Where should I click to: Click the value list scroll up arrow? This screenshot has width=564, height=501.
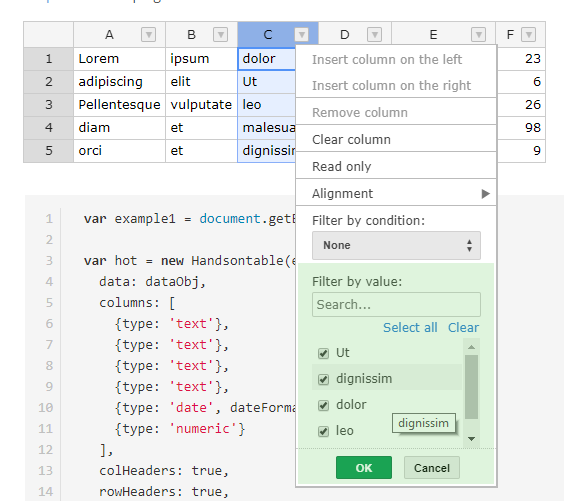[x=471, y=347]
